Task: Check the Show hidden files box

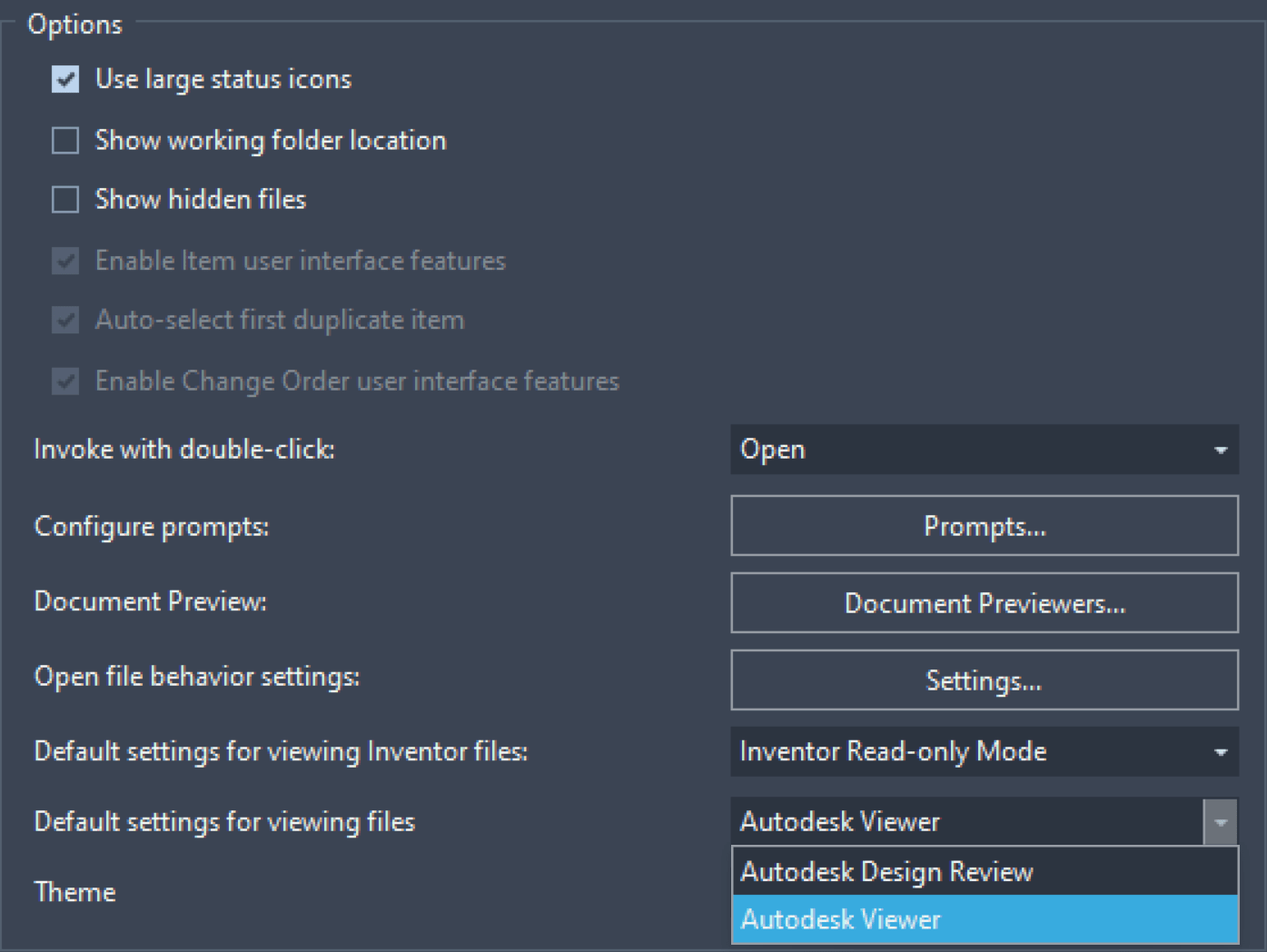Action: point(65,200)
